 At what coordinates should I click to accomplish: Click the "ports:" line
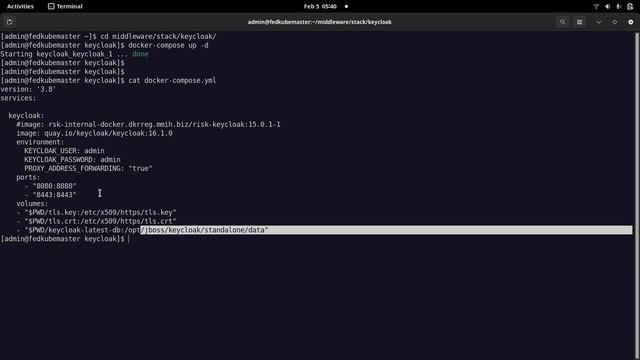point(28,177)
